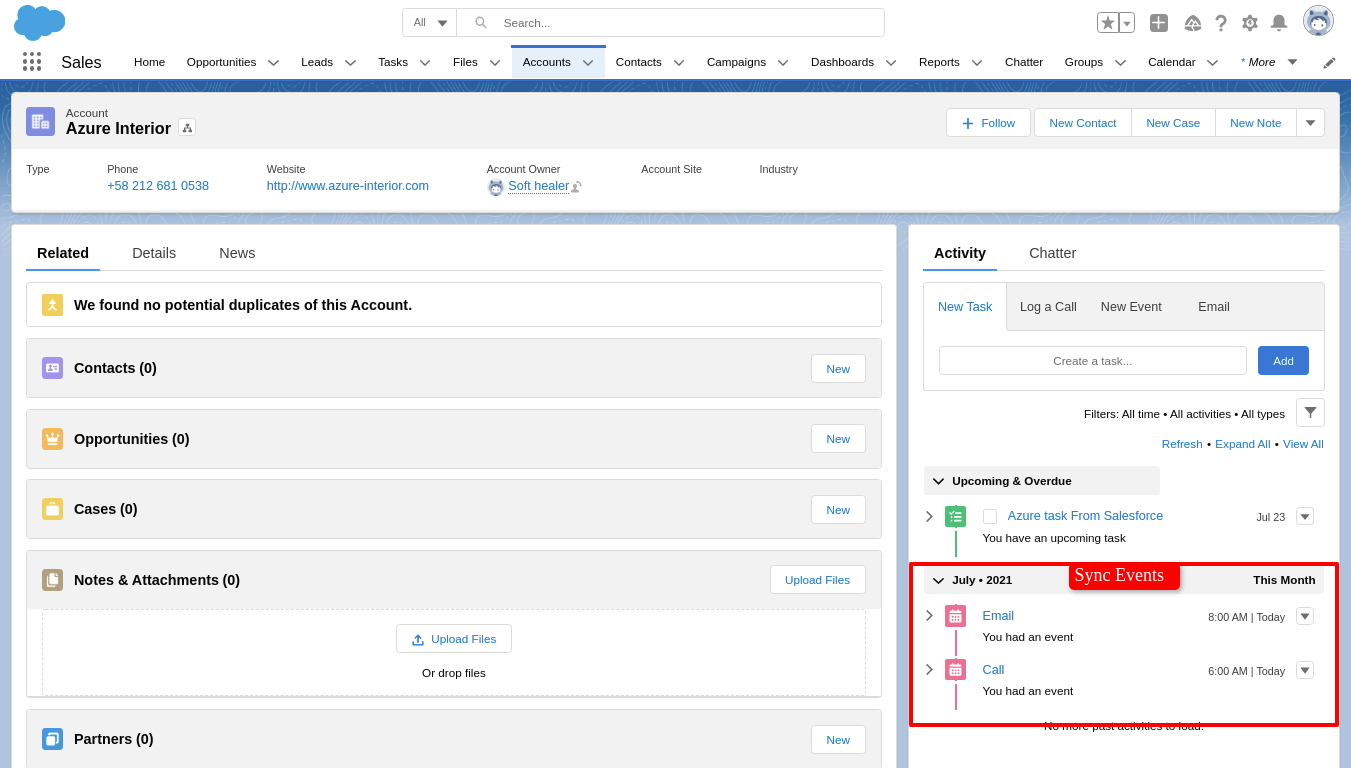Click Expand All activities link
Screen dimensions: 1351x768
click(x=1243, y=444)
